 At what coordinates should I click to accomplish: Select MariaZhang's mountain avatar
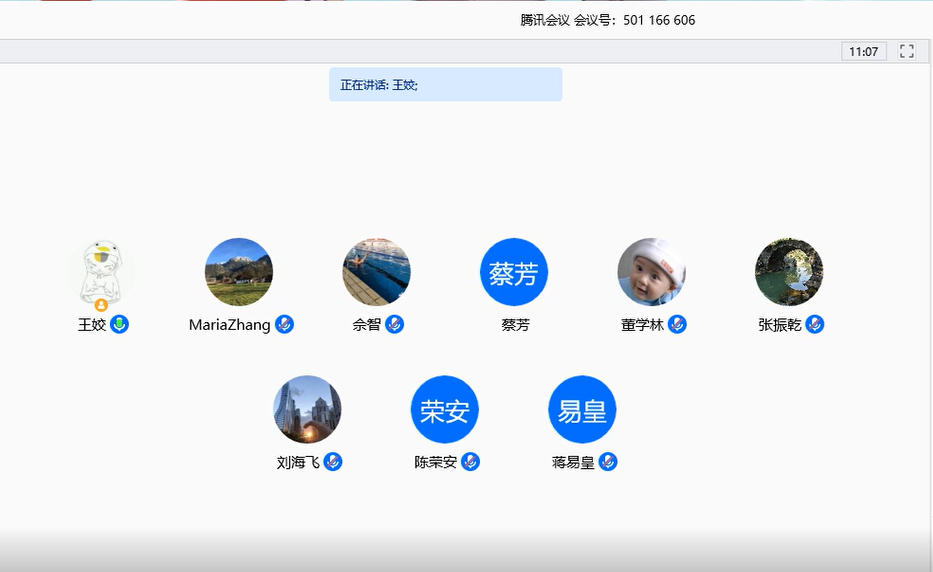pos(239,272)
